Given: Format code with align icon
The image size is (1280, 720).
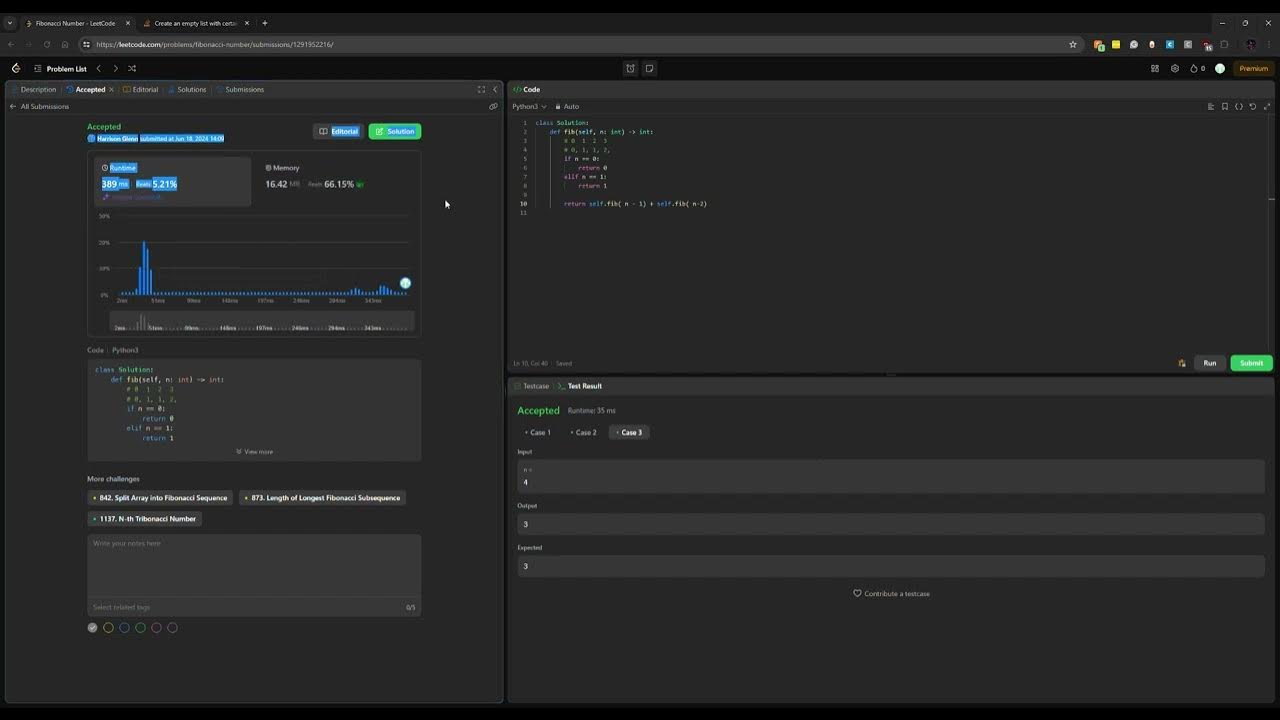Looking at the screenshot, I should click(x=1211, y=106).
